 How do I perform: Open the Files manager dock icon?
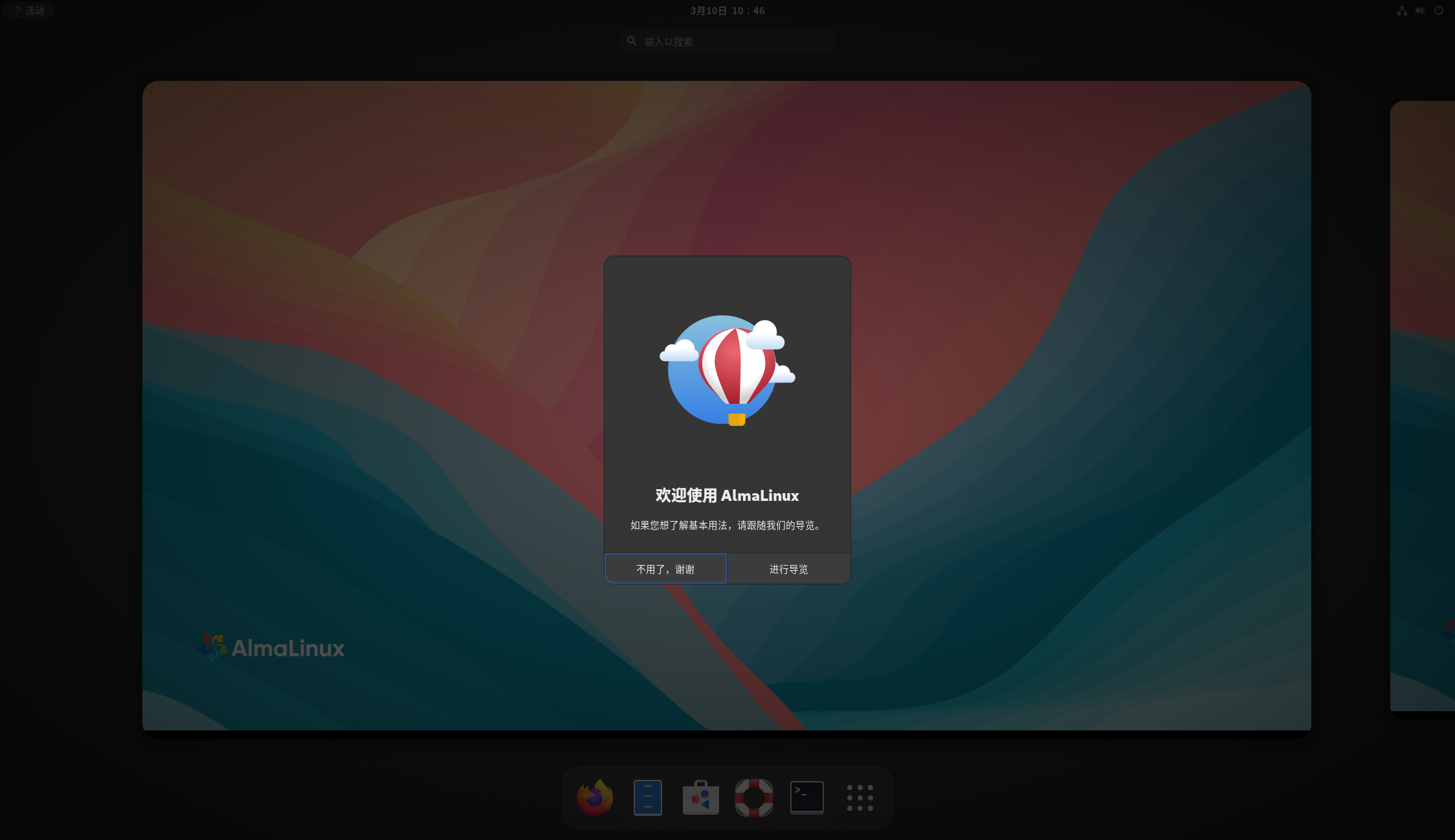tap(647, 797)
